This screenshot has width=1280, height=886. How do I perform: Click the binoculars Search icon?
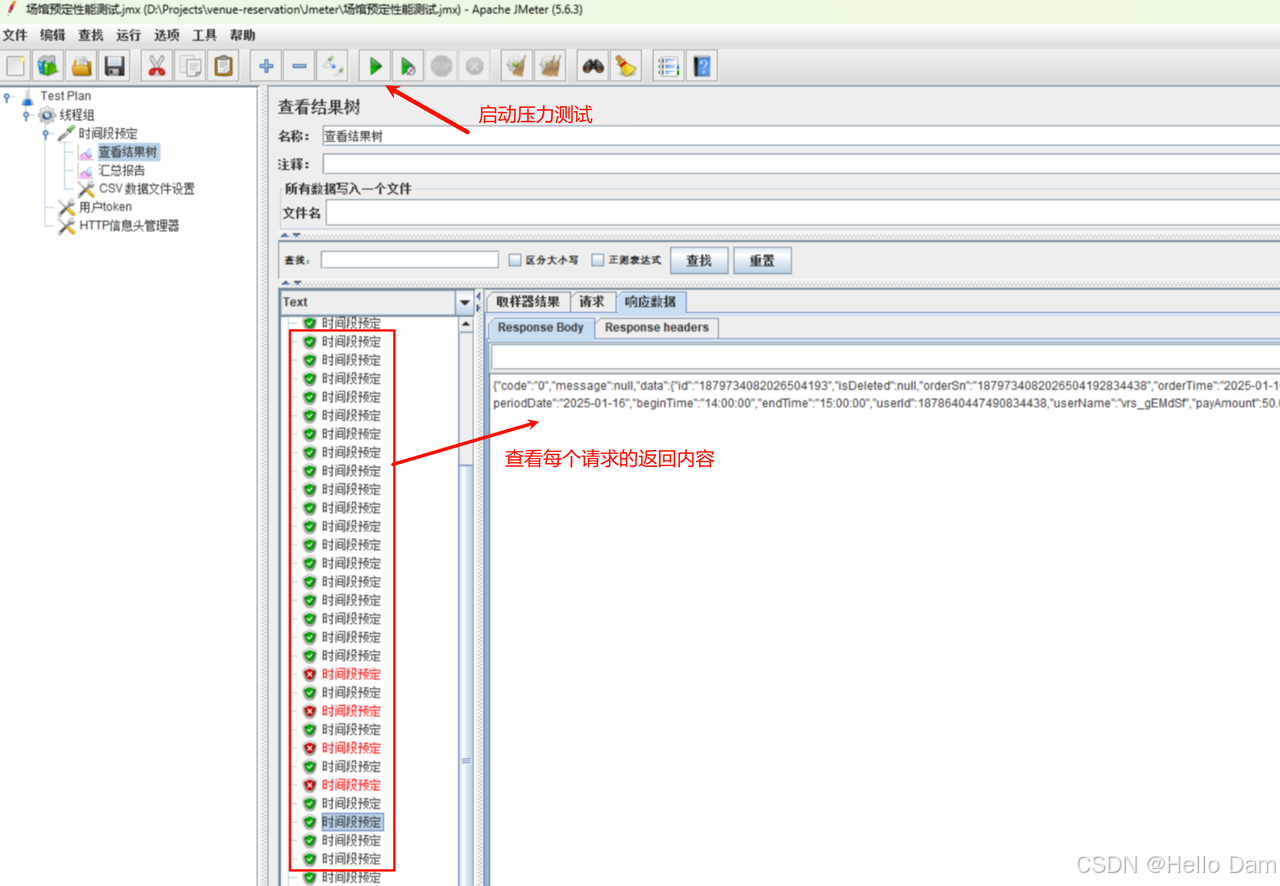tap(593, 66)
